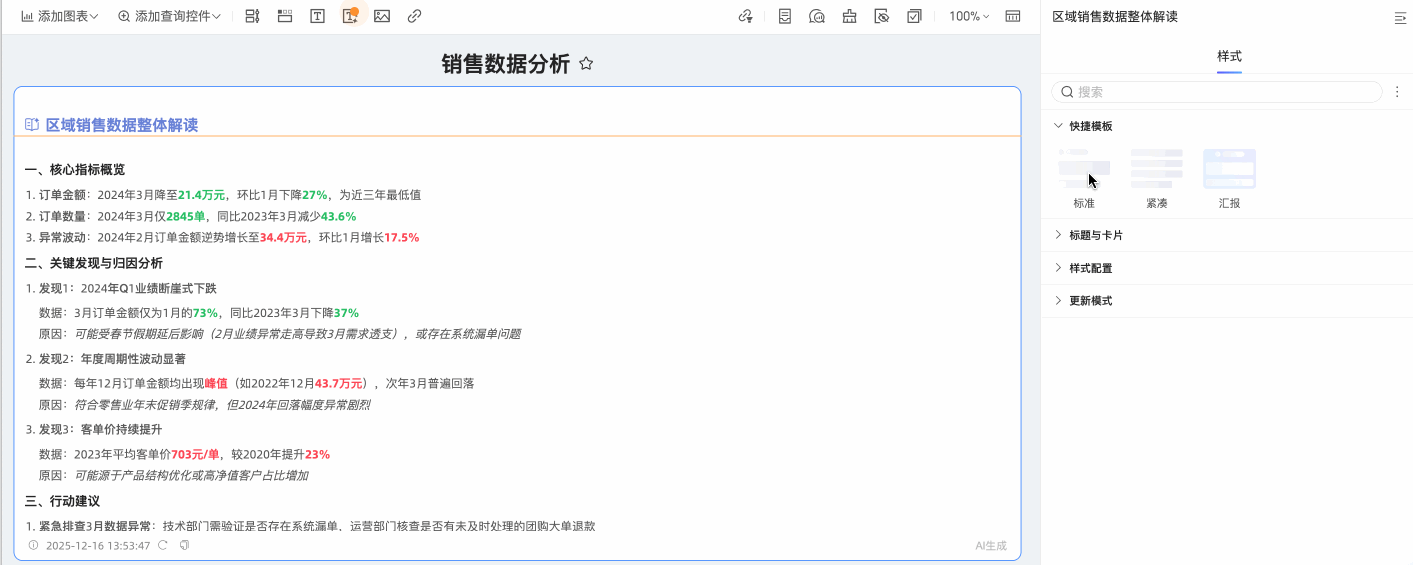Image resolution: width=1413 pixels, height=565 pixels.
Task: Click the red 43.7万元 value
Action: coord(339,383)
